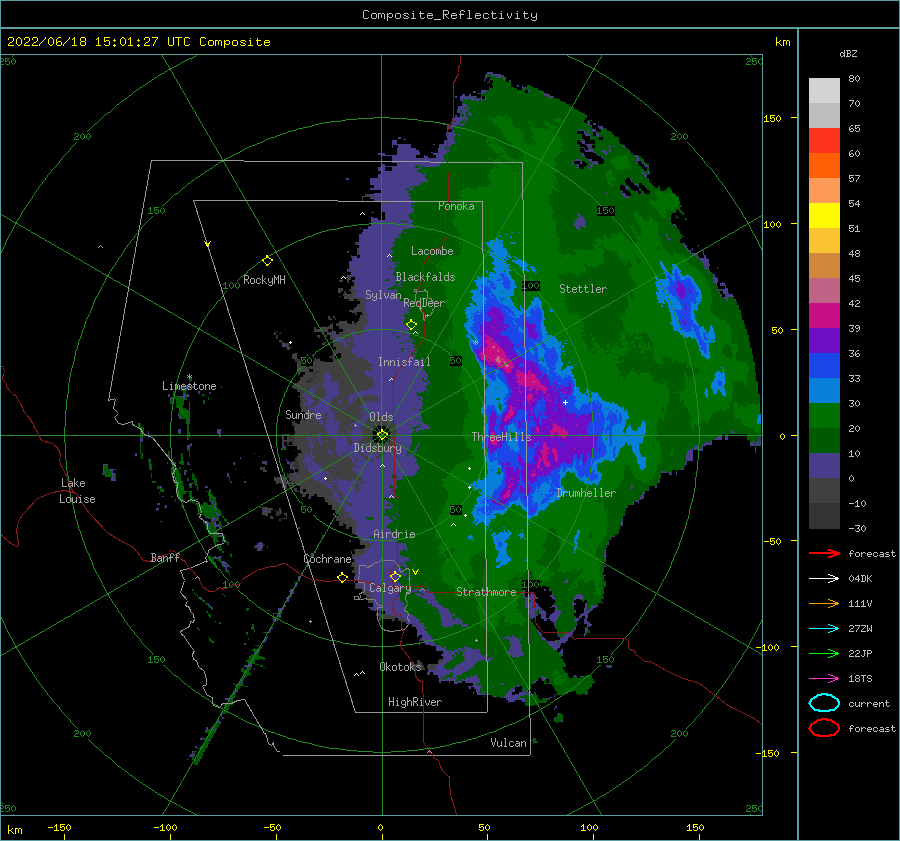Click the Stettler town label
The width and height of the screenshot is (900, 841).
point(583,289)
